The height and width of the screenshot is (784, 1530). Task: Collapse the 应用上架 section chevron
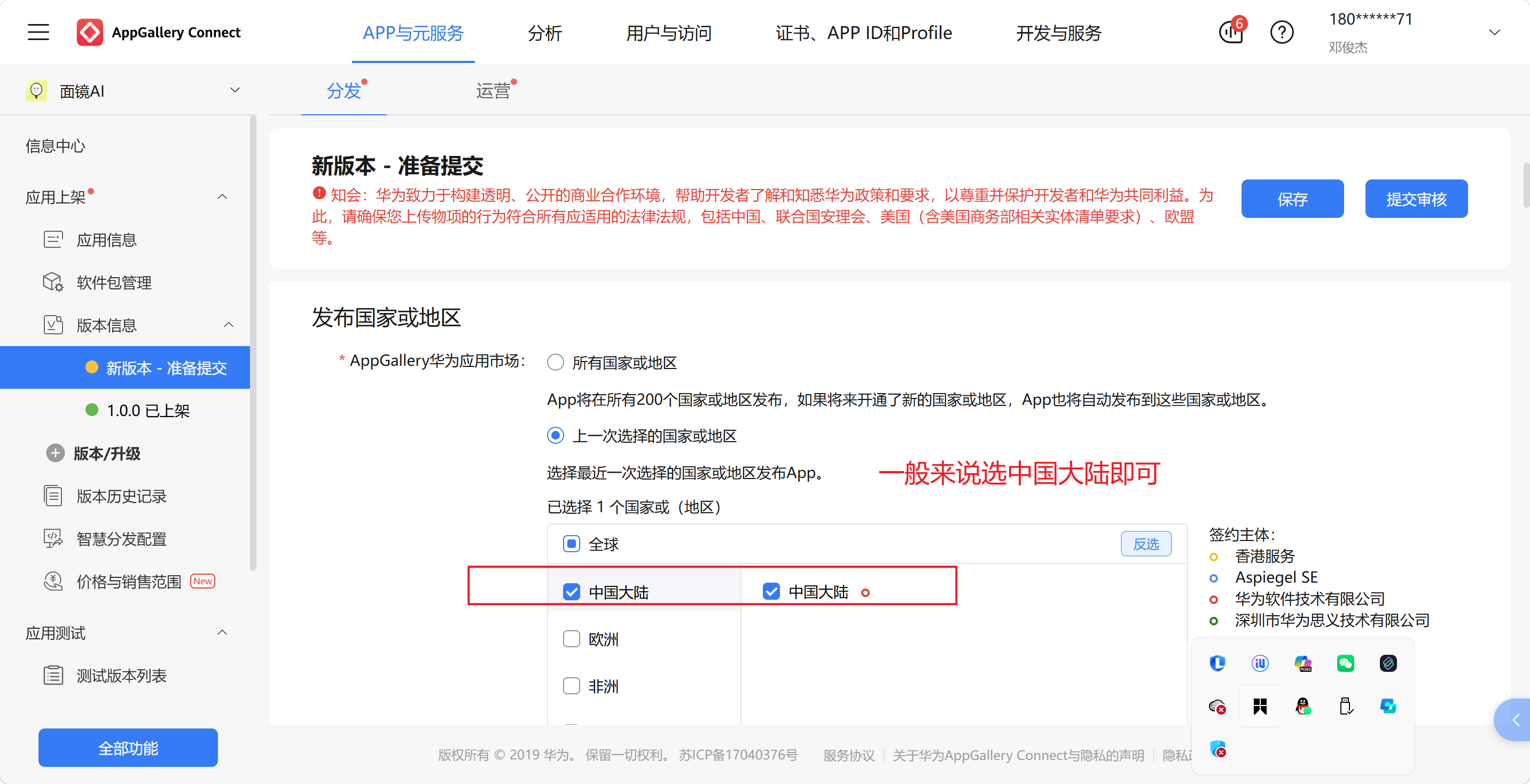click(222, 197)
